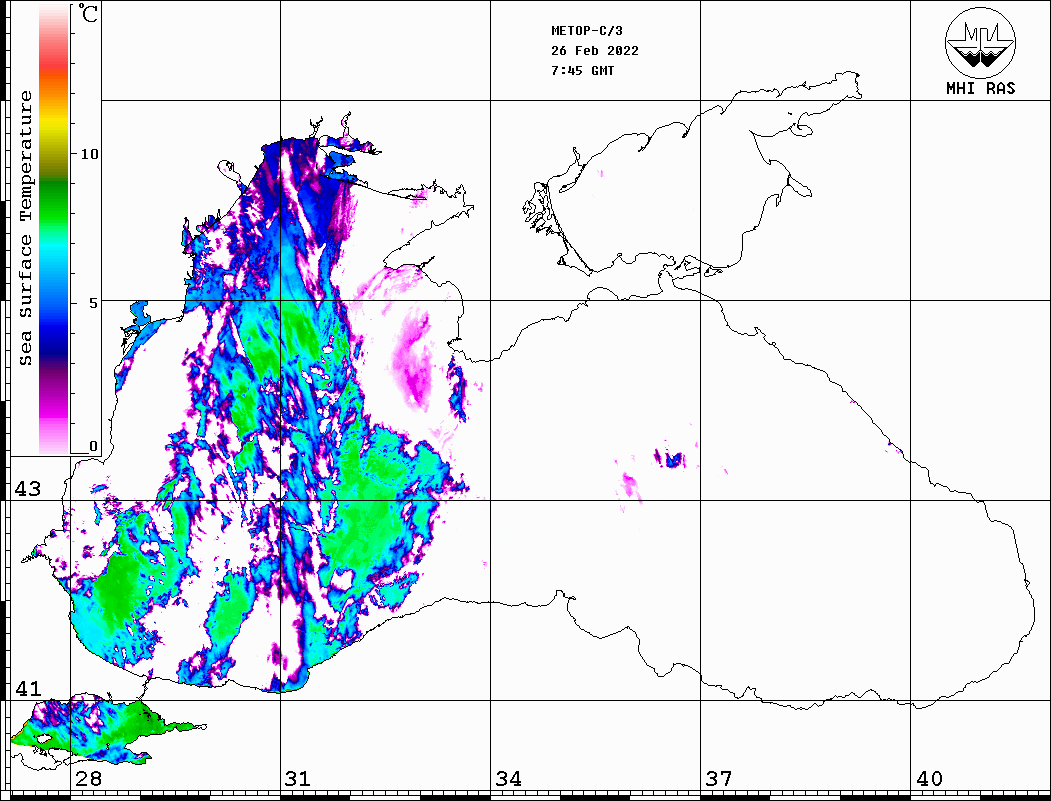
Task: Click longitude label '31'
Action: click(x=298, y=779)
